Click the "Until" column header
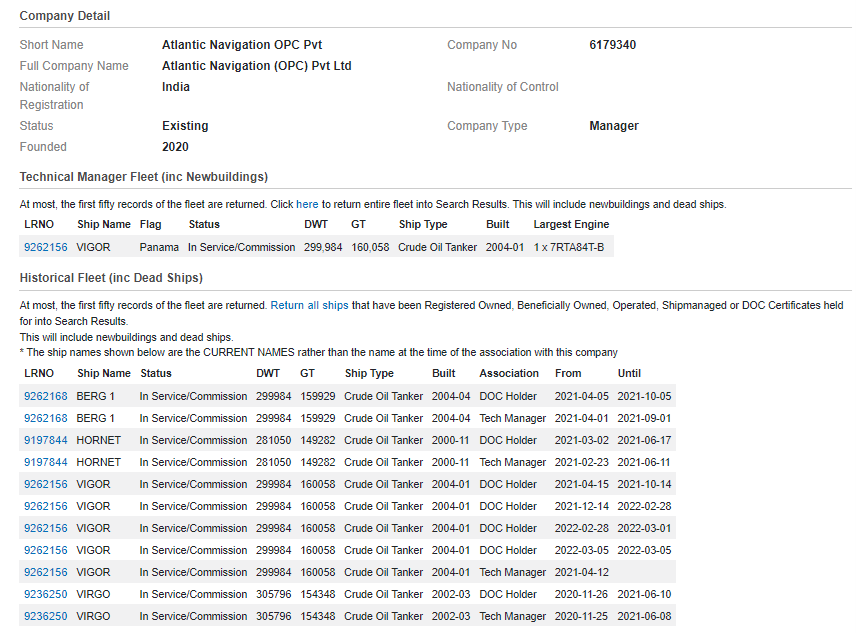 pos(629,373)
